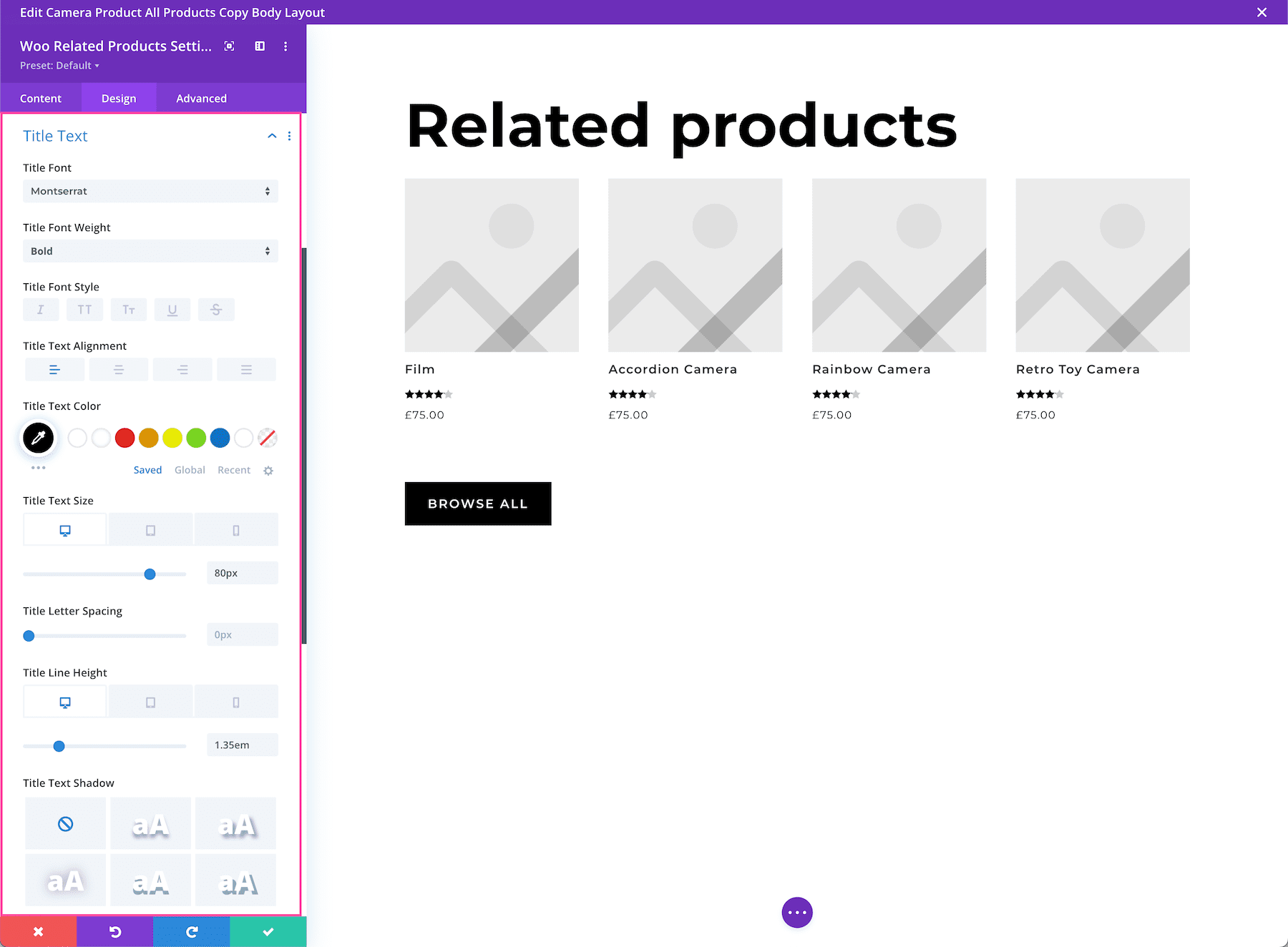Open the Advanced tab
The image size is (1288, 947).
pyautogui.click(x=201, y=98)
